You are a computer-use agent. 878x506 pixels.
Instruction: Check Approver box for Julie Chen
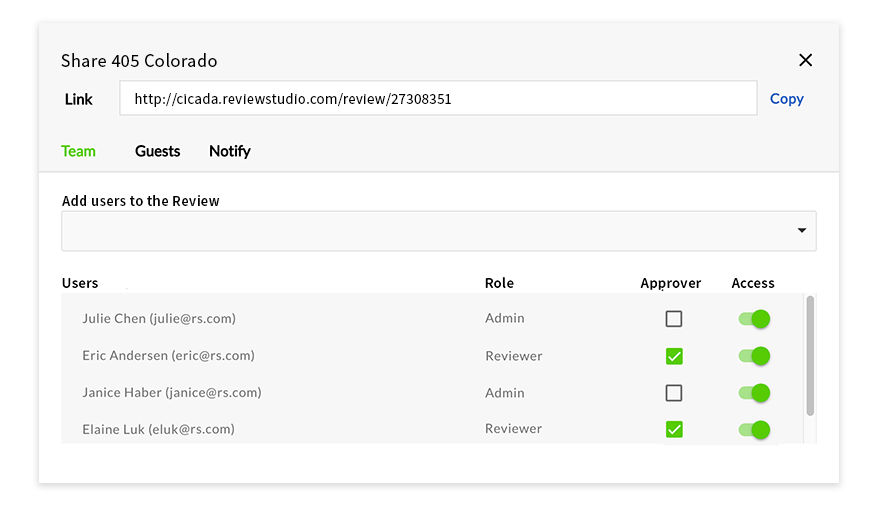[674, 319]
